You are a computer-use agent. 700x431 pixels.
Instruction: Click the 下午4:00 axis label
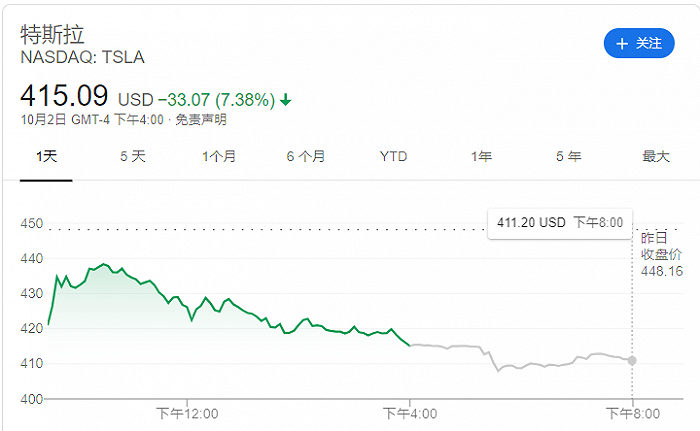coord(410,412)
